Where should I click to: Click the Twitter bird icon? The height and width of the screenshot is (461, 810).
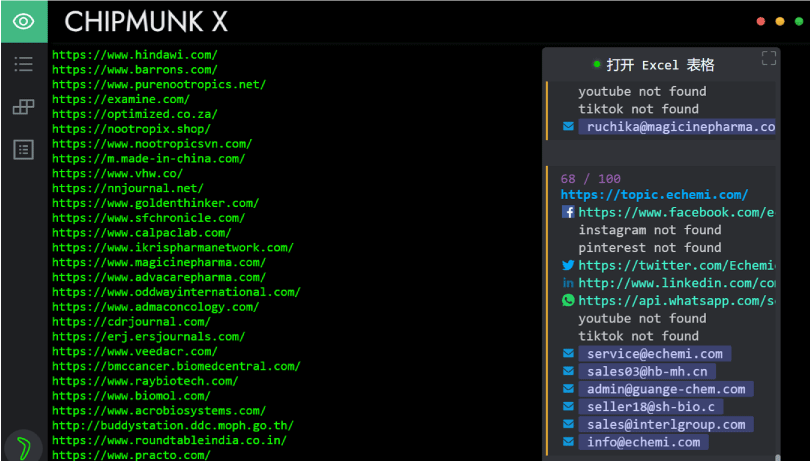568,265
